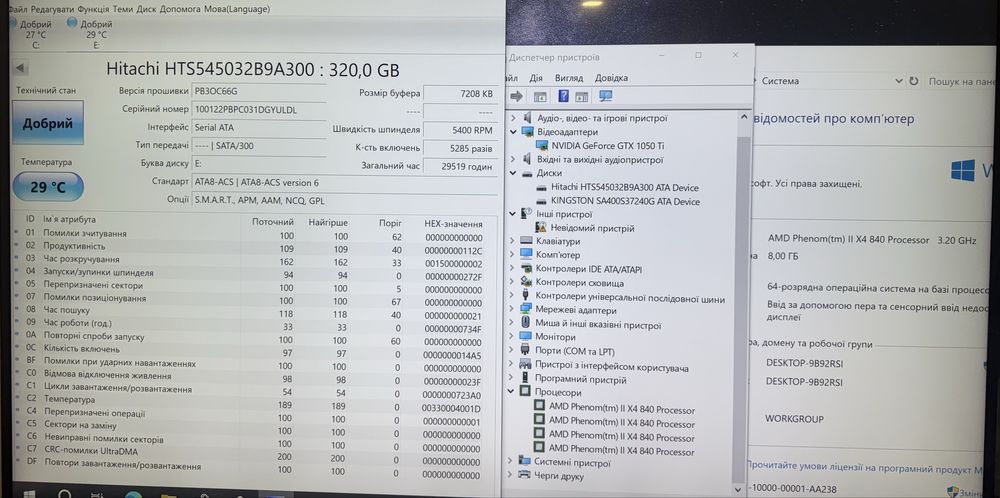This screenshot has height=498, width=1000.
Task: Open the Функція menu
Action: pyautogui.click(x=93, y=9)
